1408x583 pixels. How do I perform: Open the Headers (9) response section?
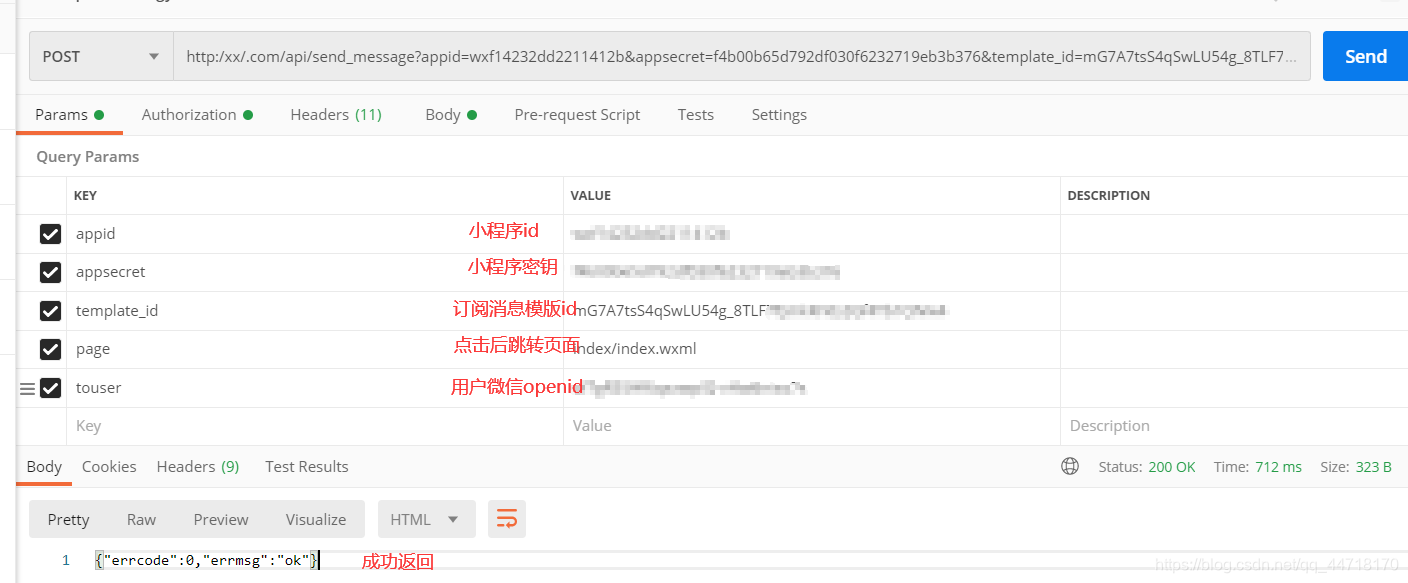(197, 466)
